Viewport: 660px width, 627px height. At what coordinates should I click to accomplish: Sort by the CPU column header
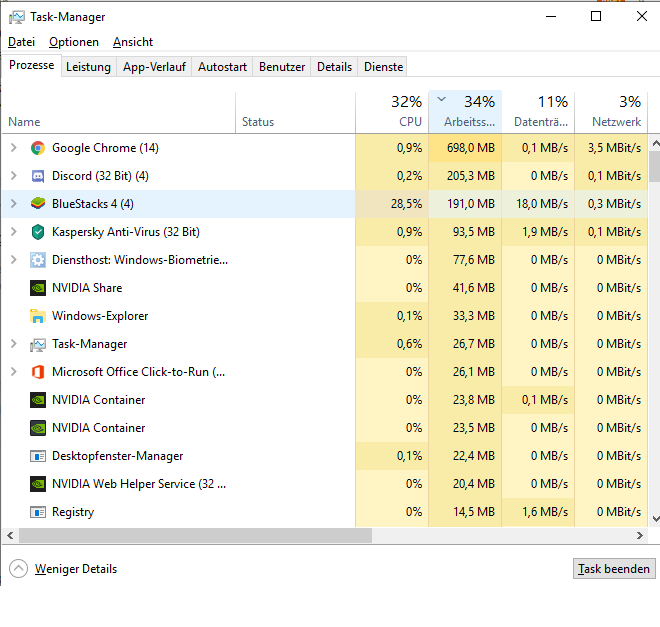pyautogui.click(x=392, y=112)
